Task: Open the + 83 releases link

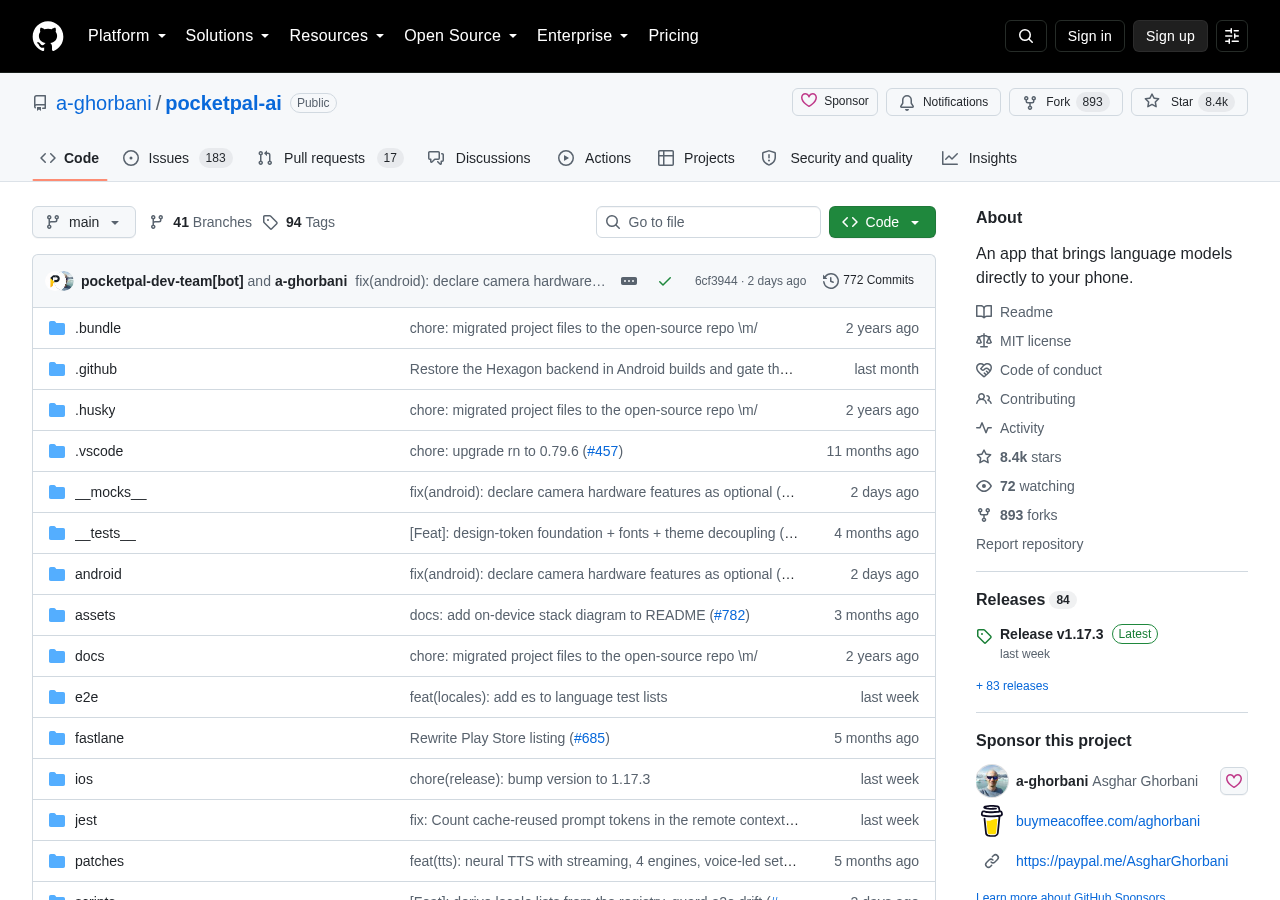Action: point(1012,686)
